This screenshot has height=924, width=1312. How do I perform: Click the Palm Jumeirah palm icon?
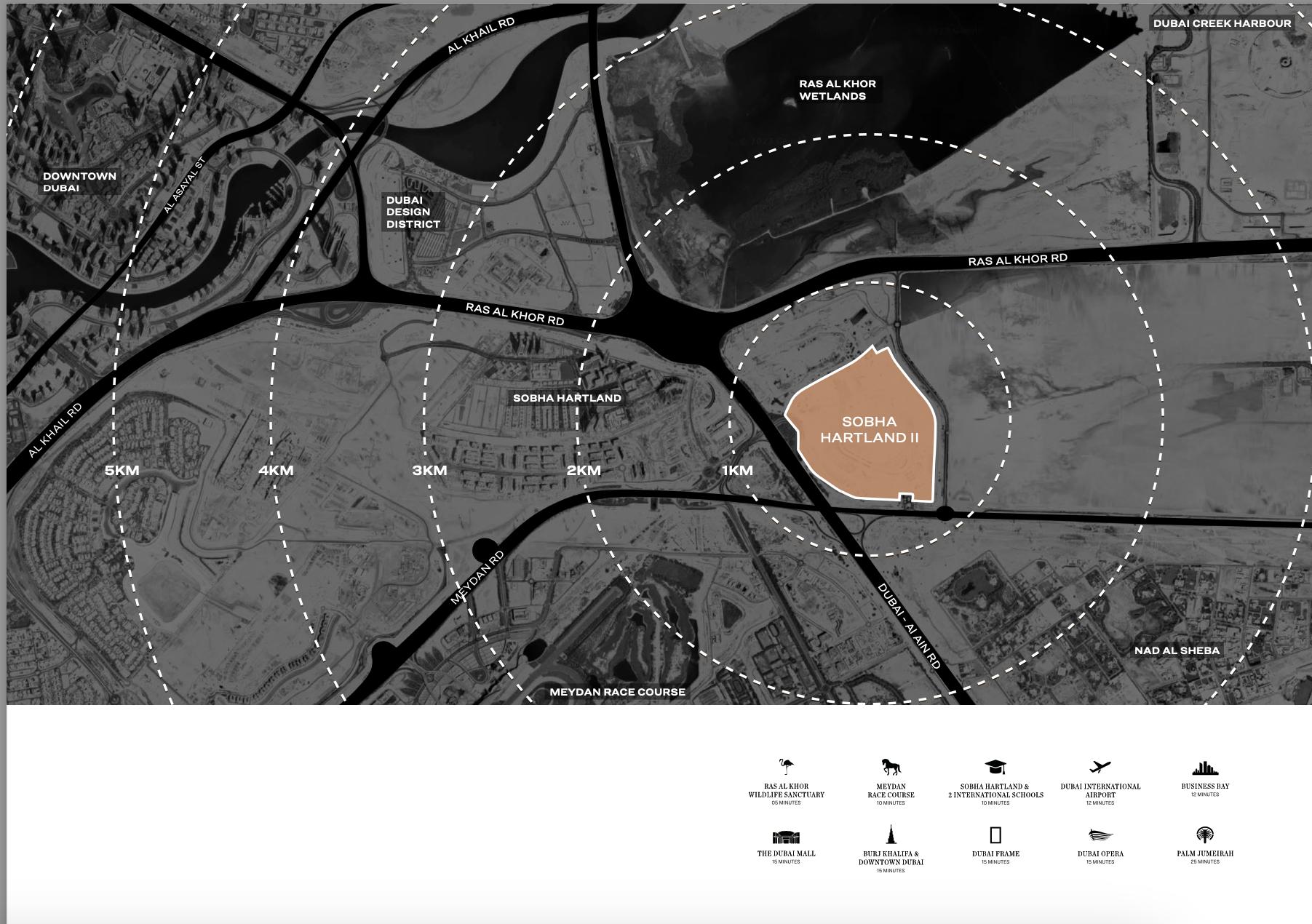pyautogui.click(x=1205, y=835)
